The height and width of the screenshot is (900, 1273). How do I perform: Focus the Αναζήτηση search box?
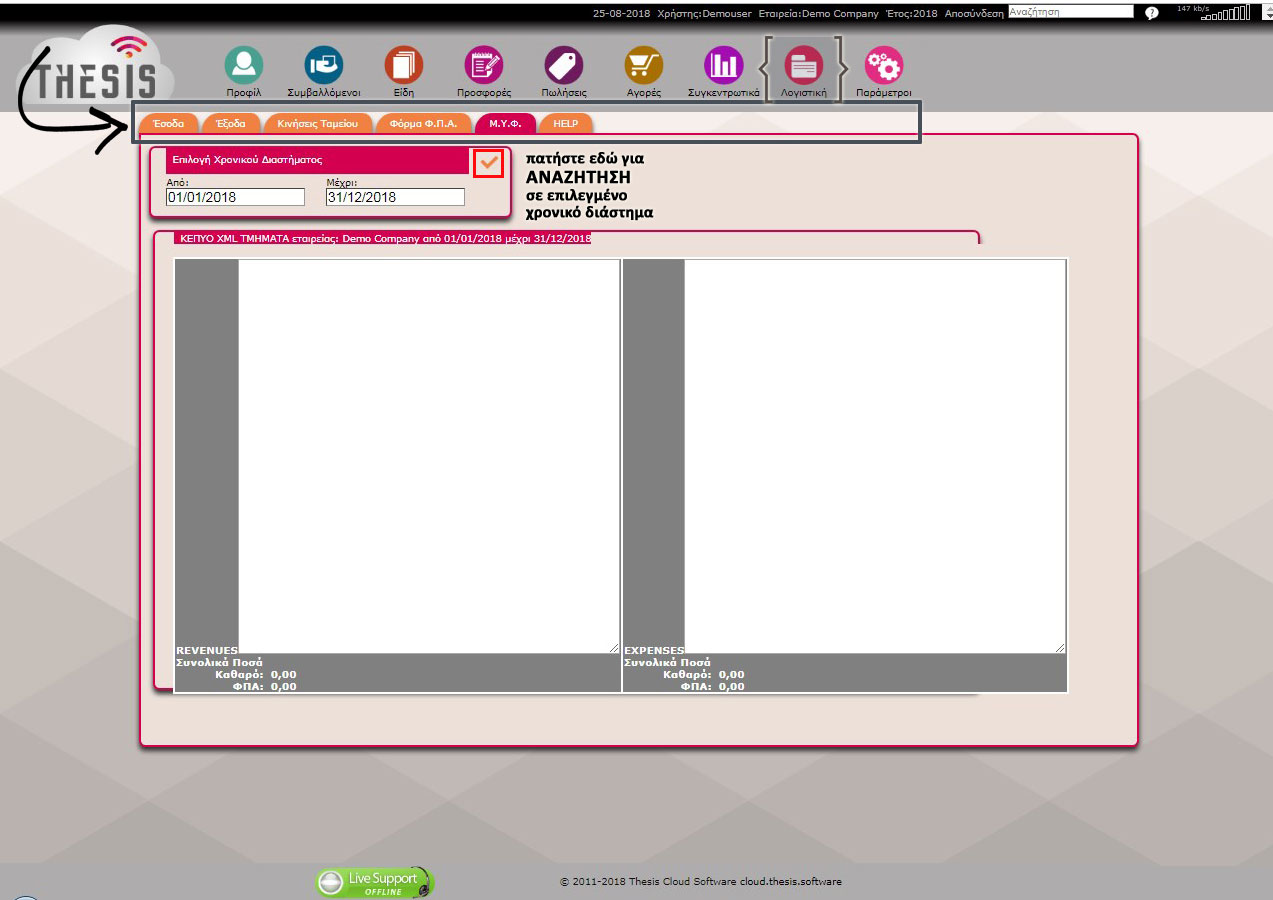click(1071, 12)
